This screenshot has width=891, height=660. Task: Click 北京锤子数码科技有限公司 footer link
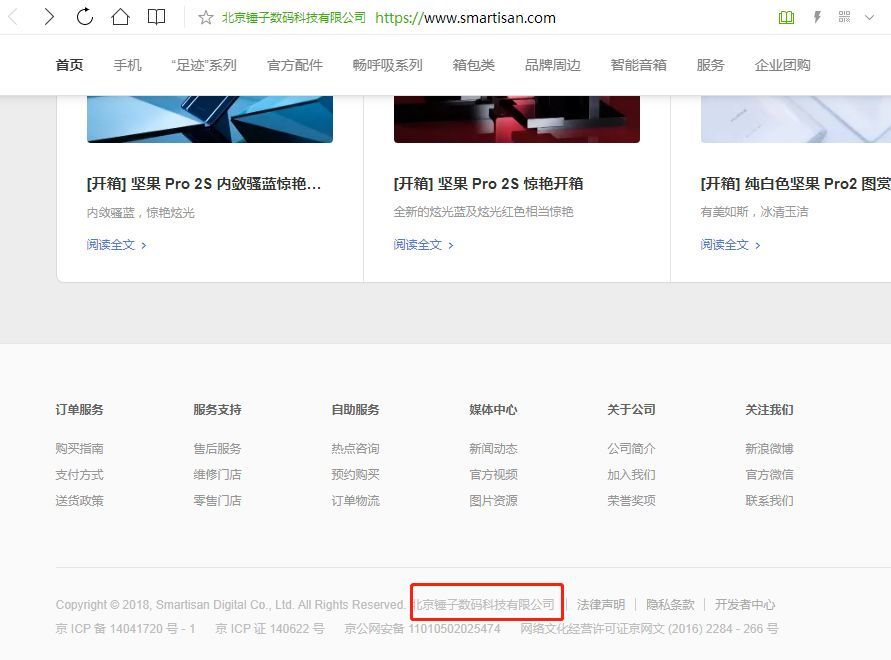(x=484, y=605)
